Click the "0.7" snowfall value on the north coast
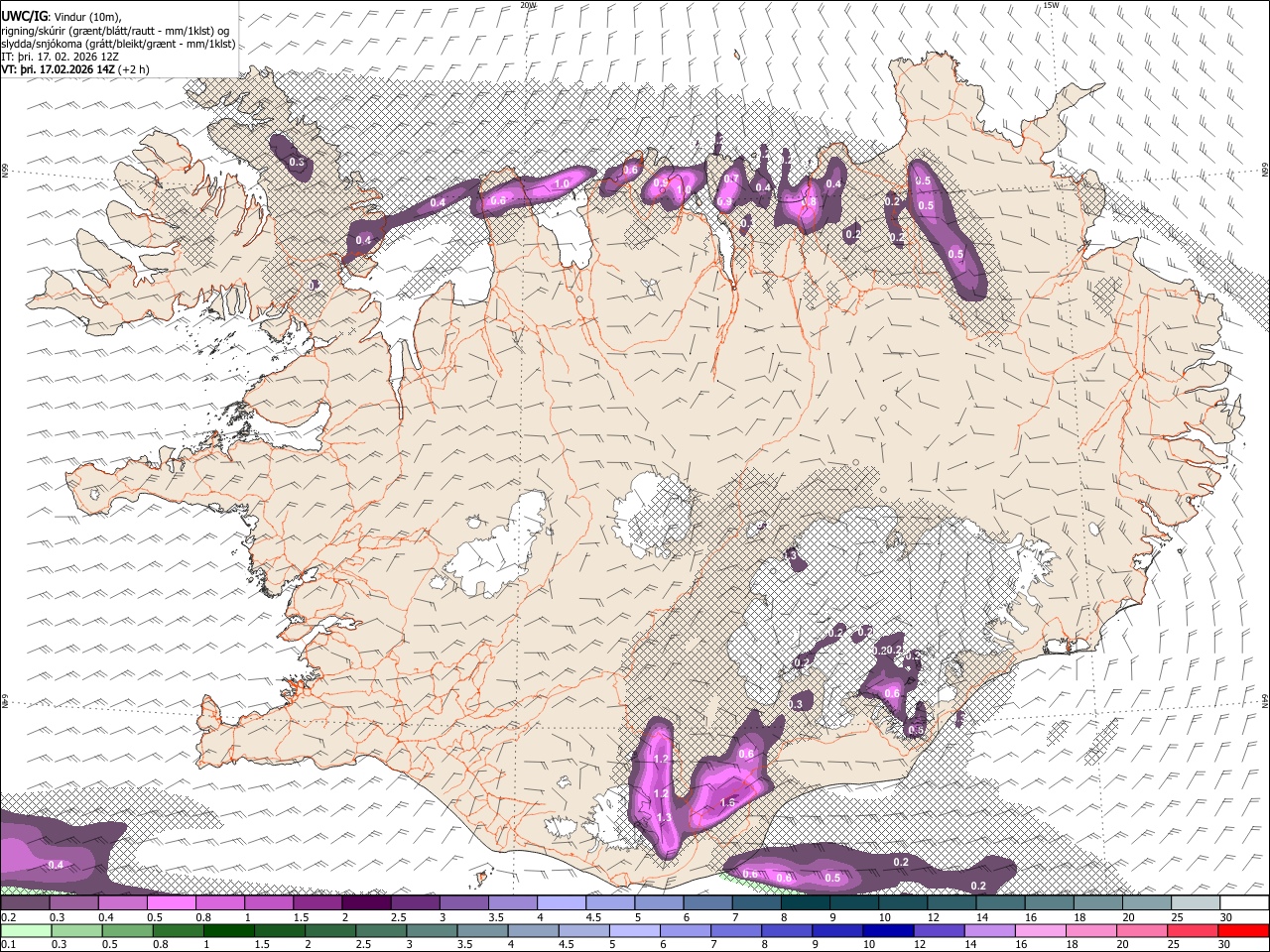Screen dimensions: 1270x952 [x=731, y=178]
